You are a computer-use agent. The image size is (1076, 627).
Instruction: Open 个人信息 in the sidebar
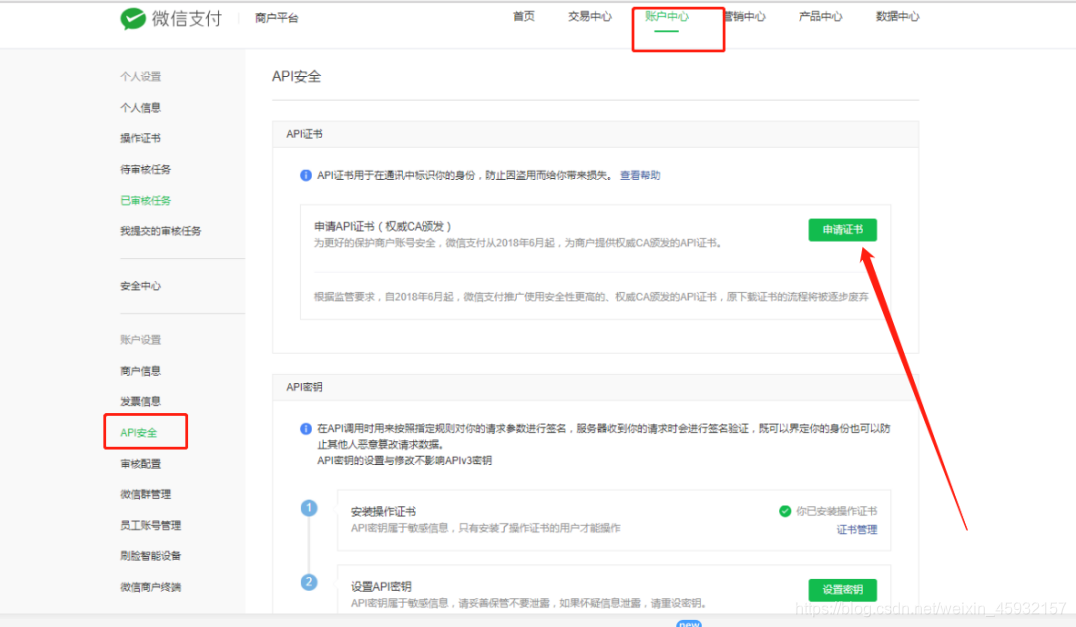[141, 108]
